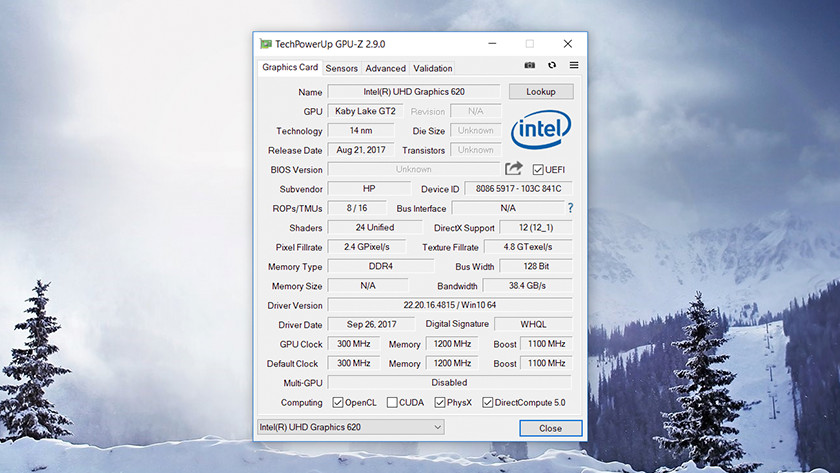Click the Computing label
The image size is (840, 473).
pyautogui.click(x=302, y=403)
